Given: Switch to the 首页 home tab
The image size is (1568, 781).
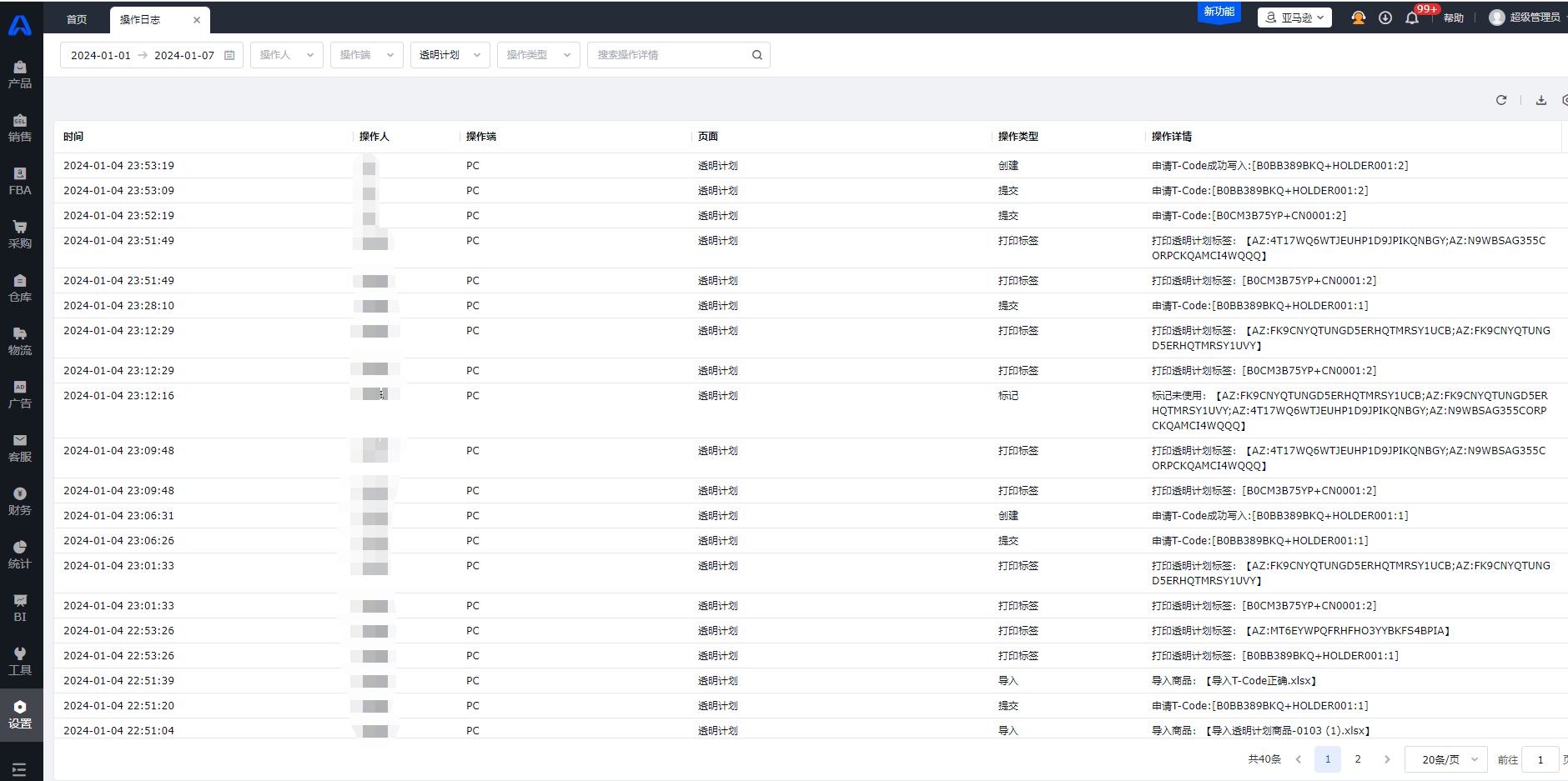Looking at the screenshot, I should (77, 19).
